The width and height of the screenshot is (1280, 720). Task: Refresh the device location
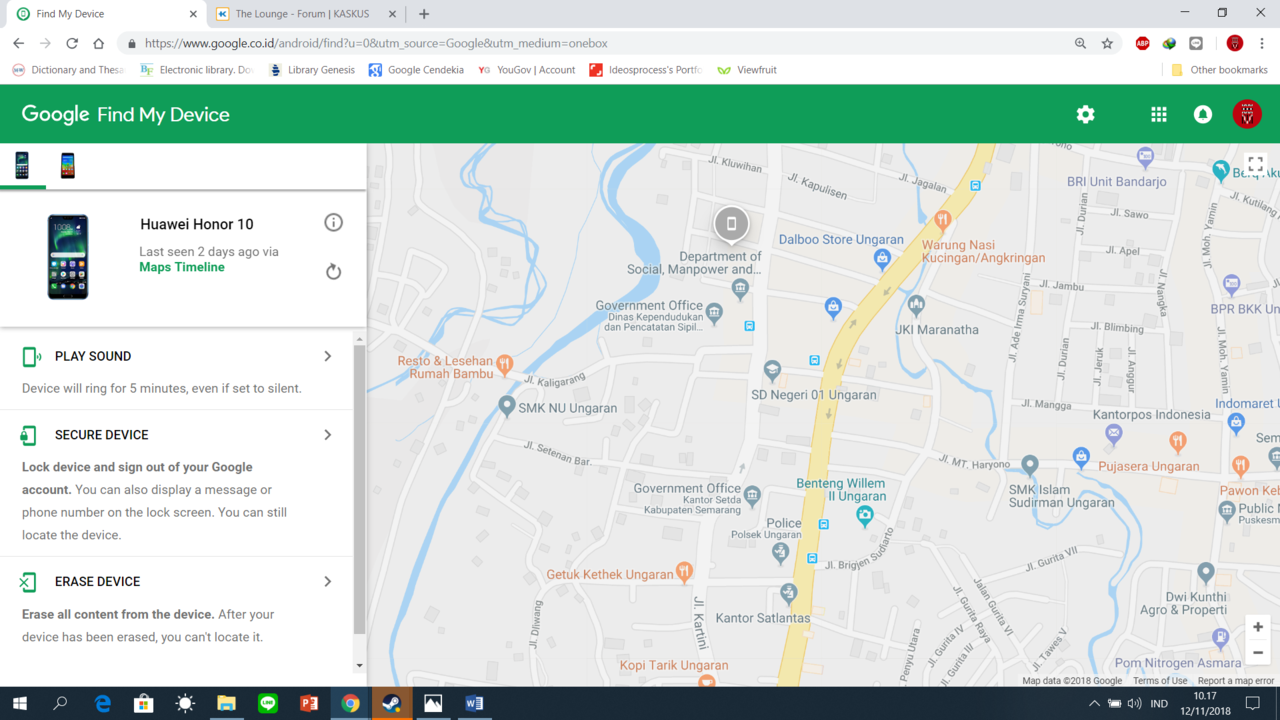pyautogui.click(x=334, y=271)
